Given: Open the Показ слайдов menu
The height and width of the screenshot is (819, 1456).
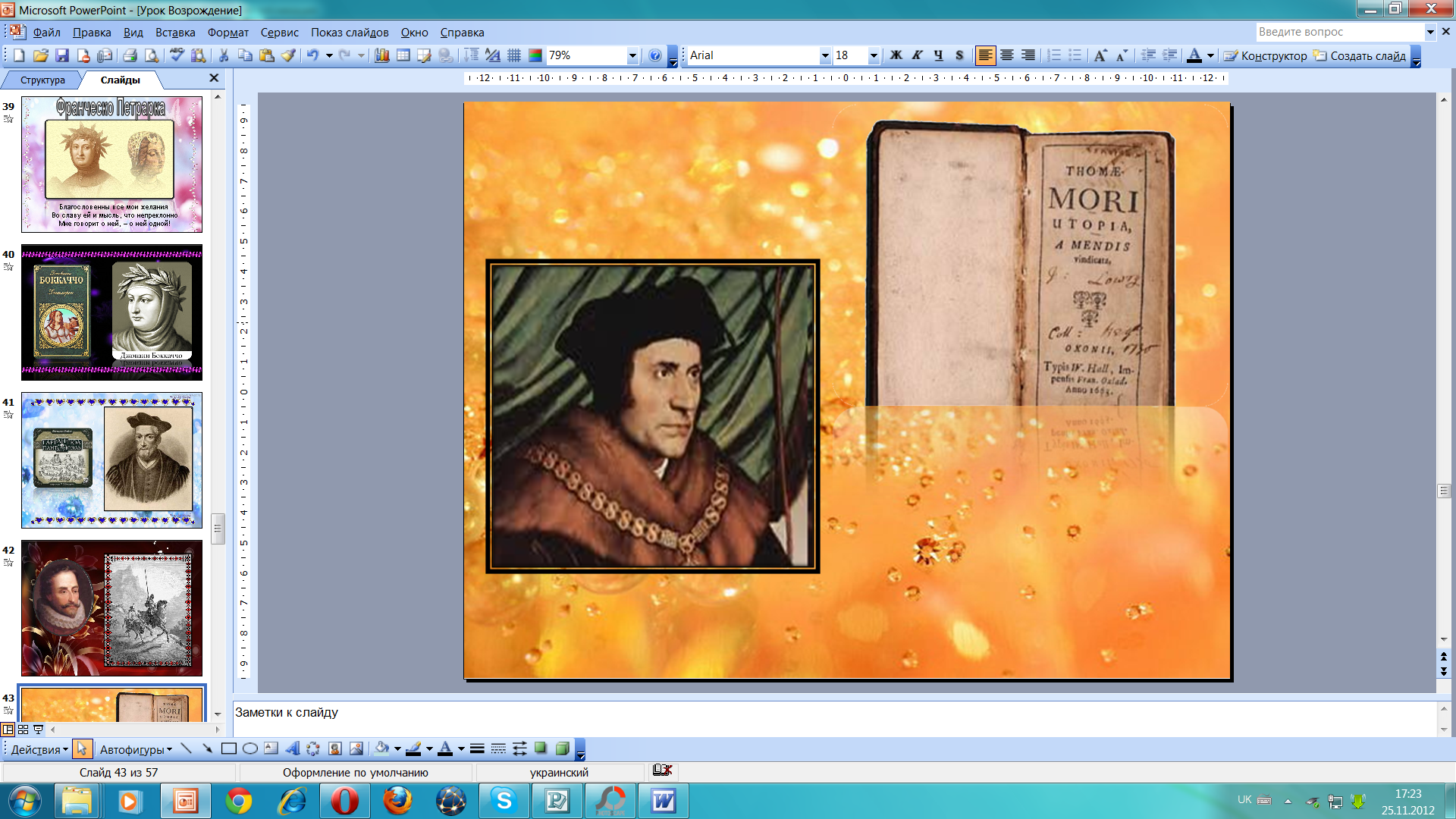Looking at the screenshot, I should (350, 33).
